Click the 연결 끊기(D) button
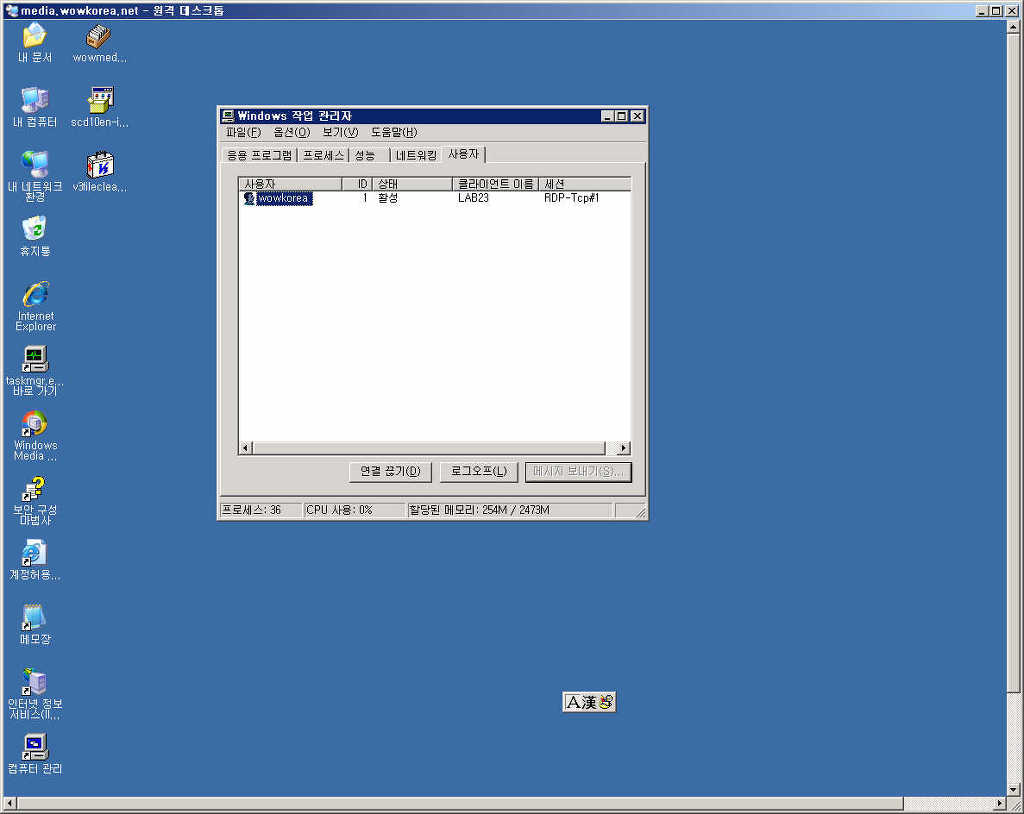 [391, 472]
